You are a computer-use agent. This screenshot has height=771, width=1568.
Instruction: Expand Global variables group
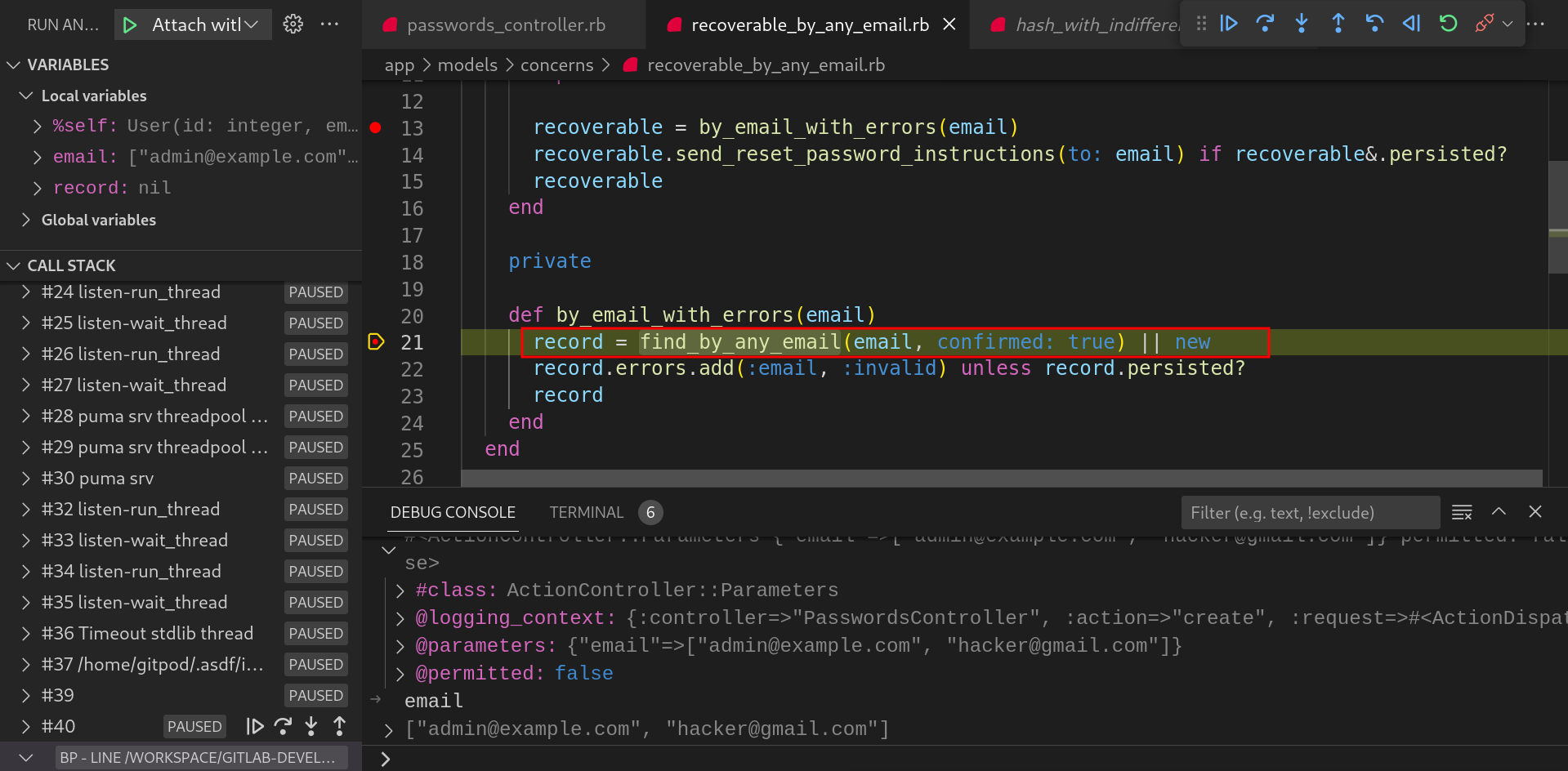click(x=26, y=220)
